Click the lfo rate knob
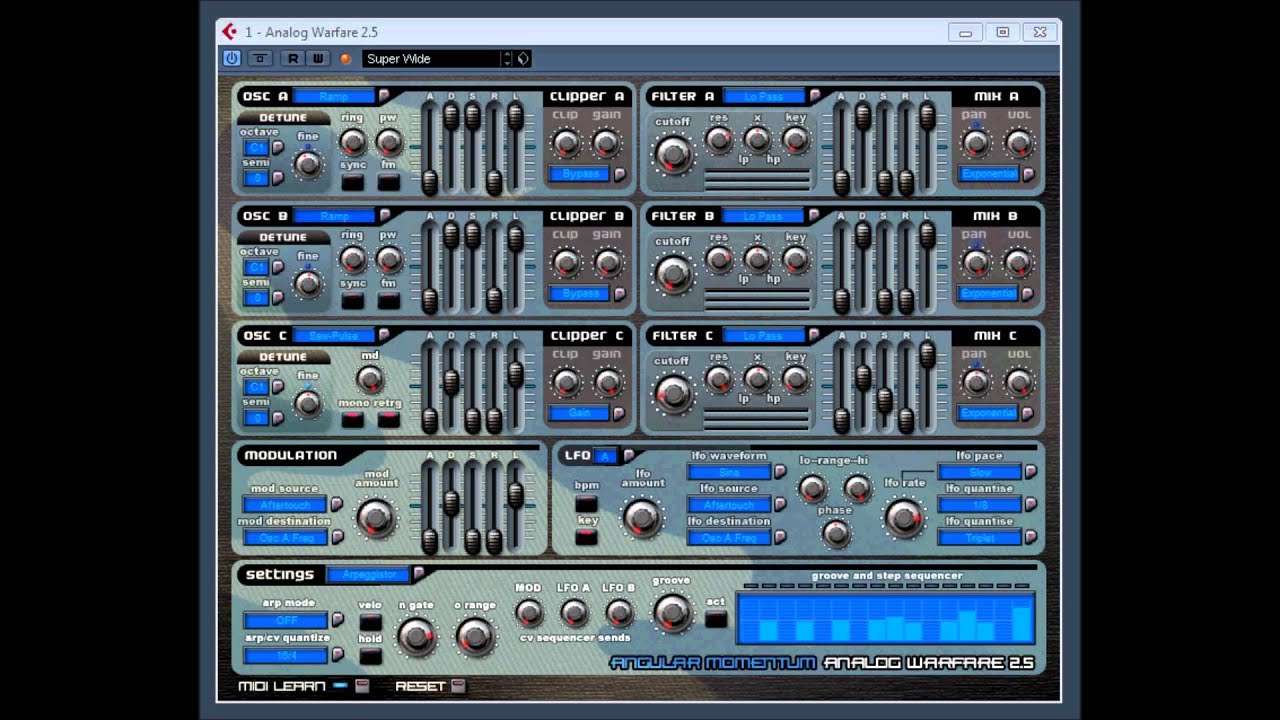Screen dimensions: 1280x720 (x=904, y=517)
